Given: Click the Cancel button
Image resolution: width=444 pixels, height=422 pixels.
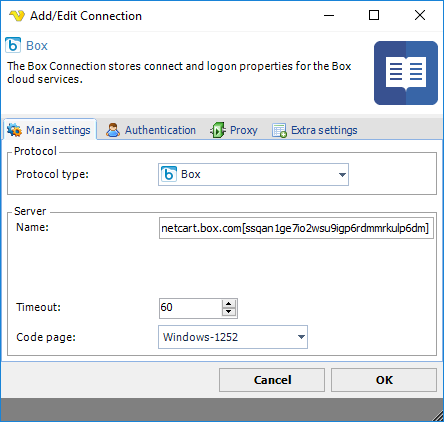Looking at the screenshot, I should [272, 380].
